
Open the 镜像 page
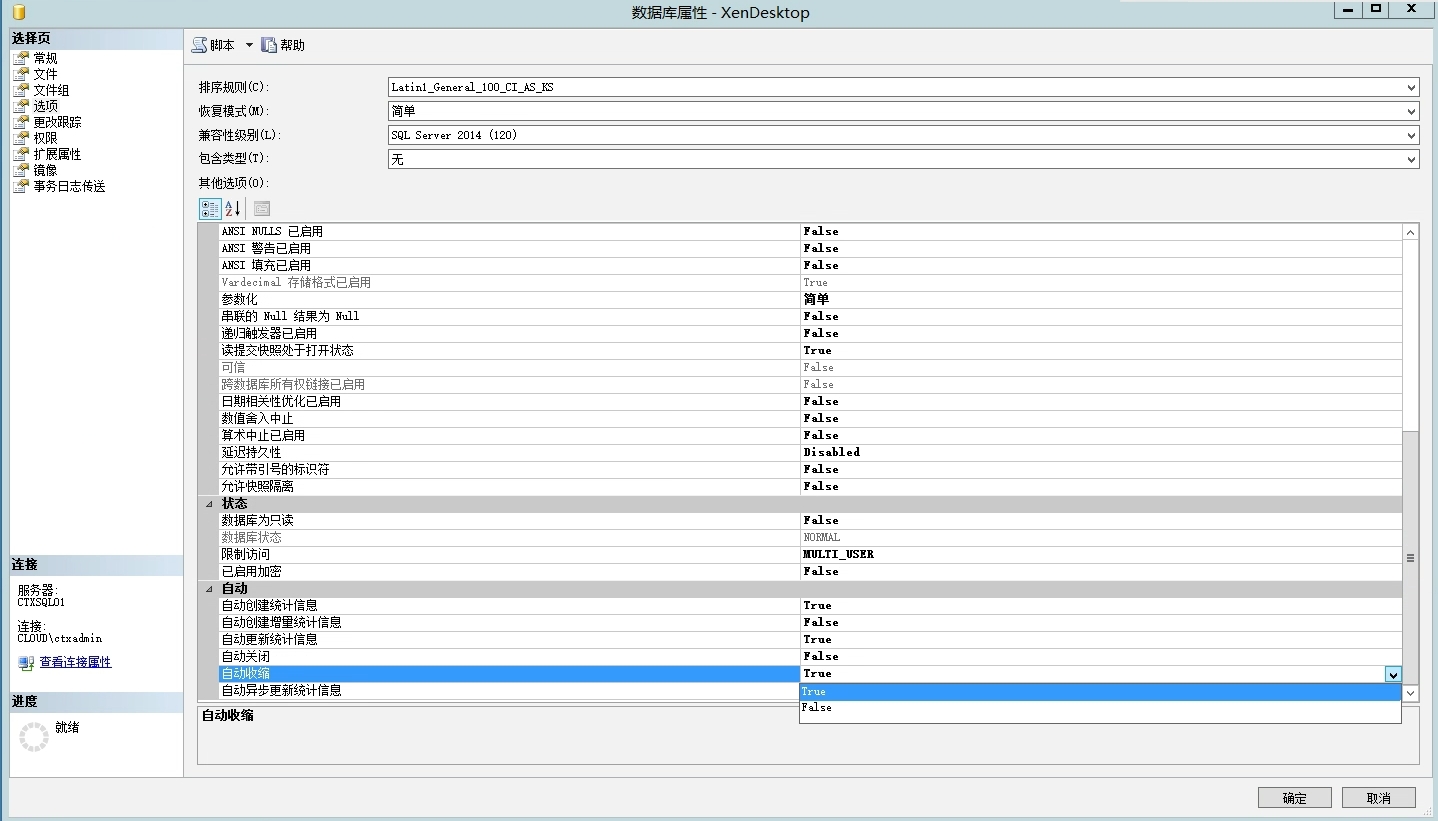tap(45, 170)
